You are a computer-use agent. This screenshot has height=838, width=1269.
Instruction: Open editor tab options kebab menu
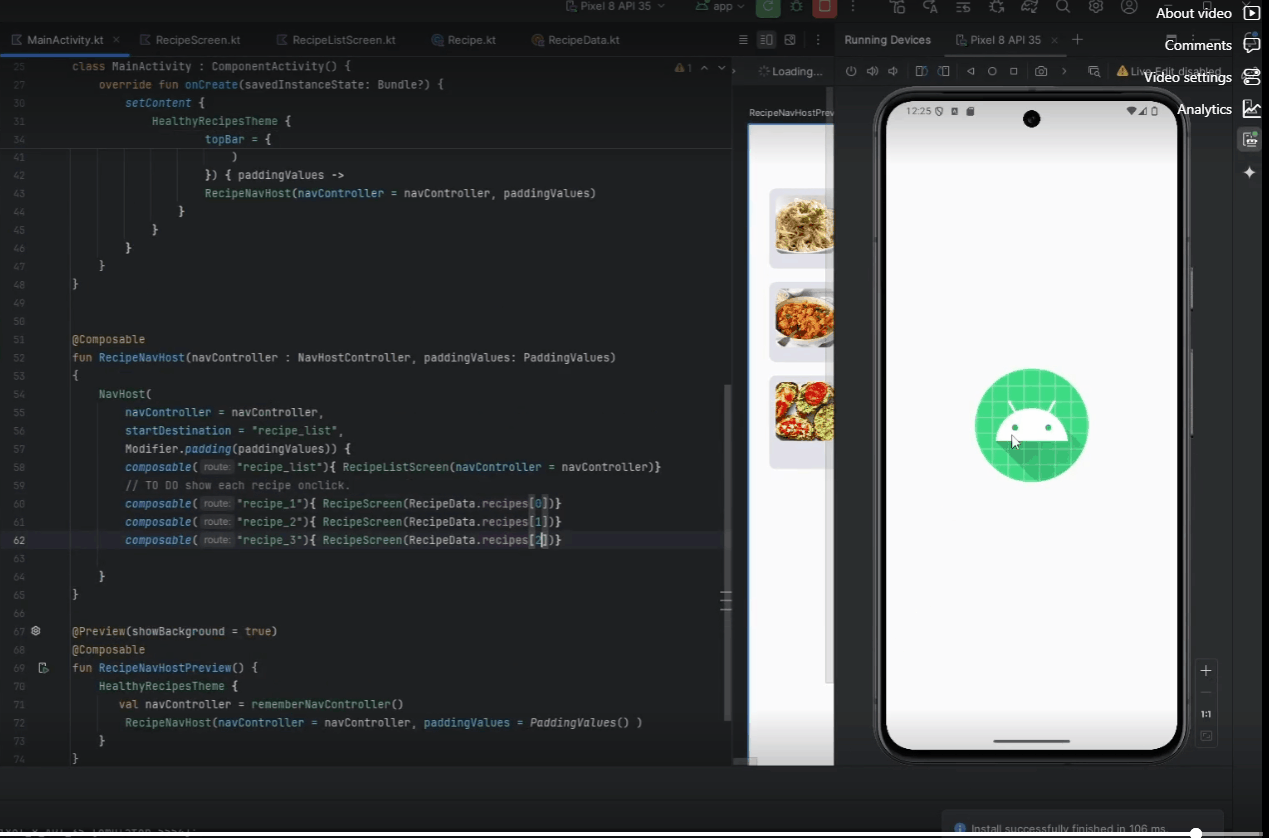(x=817, y=40)
